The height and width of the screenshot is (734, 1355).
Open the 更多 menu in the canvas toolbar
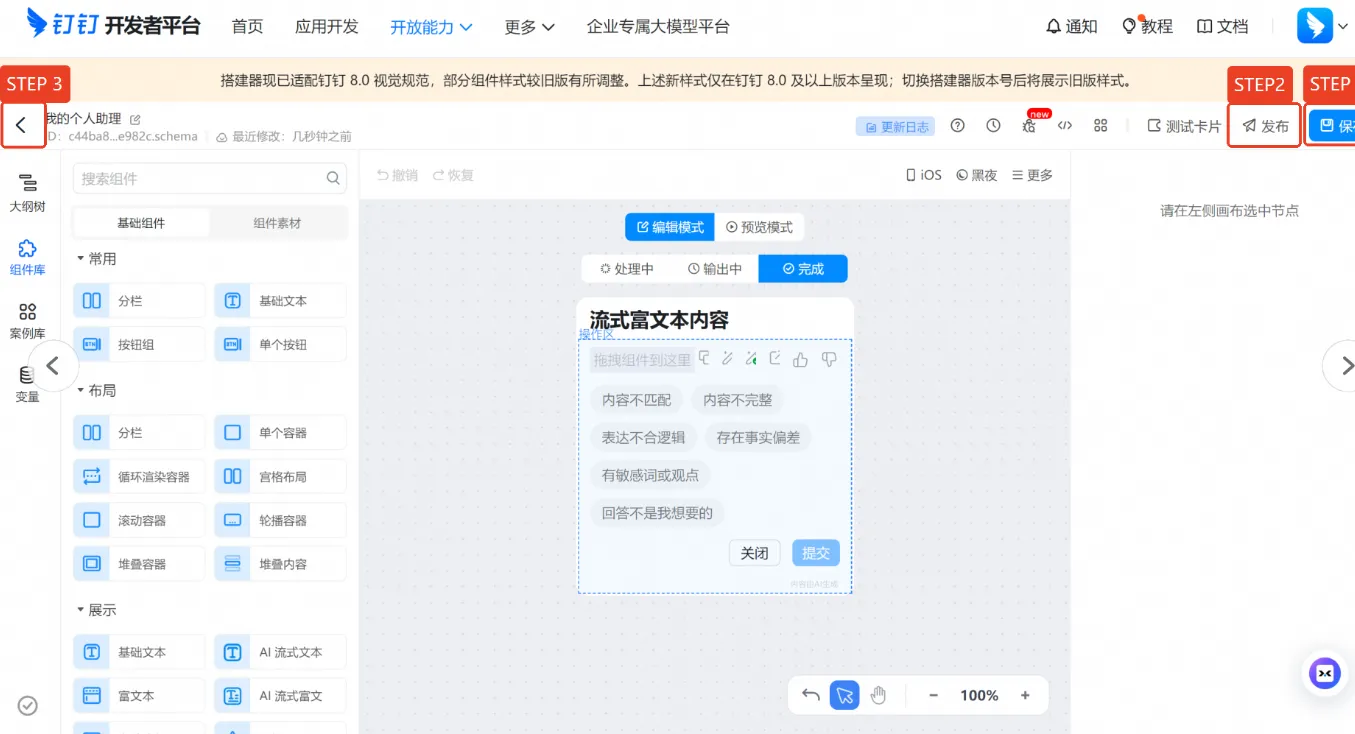pos(1032,175)
